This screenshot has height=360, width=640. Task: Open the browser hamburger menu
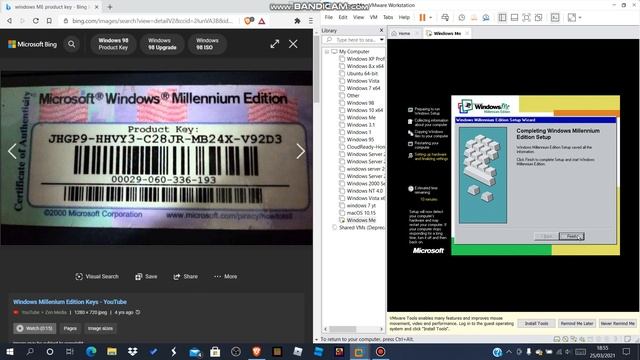pos(311,21)
